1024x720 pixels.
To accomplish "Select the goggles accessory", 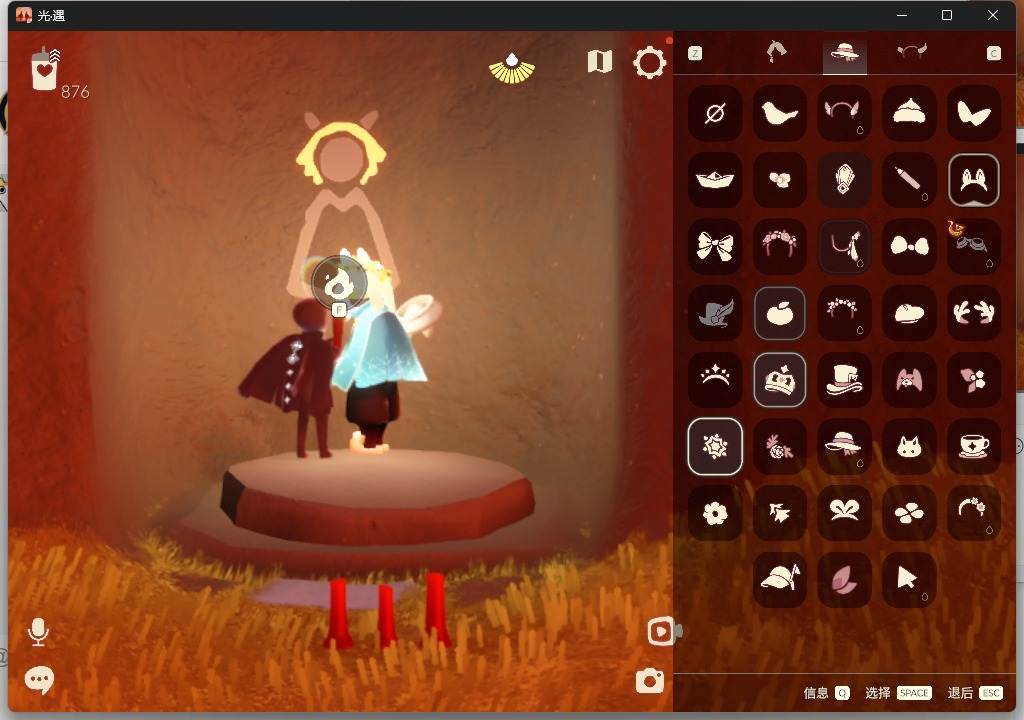I will pos(974,247).
